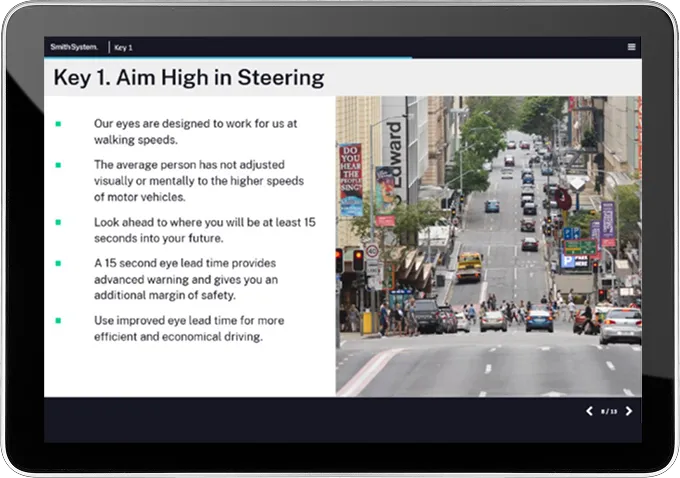This screenshot has width=680, height=478.
Task: Click the blue parking P sign in photo
Action: [567, 261]
